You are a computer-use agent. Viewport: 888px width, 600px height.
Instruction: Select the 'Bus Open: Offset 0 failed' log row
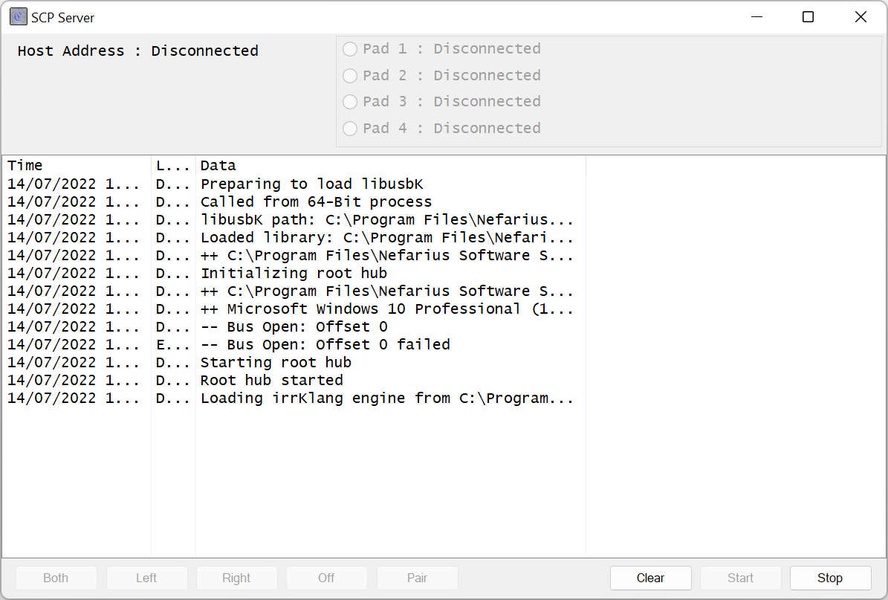(x=325, y=345)
